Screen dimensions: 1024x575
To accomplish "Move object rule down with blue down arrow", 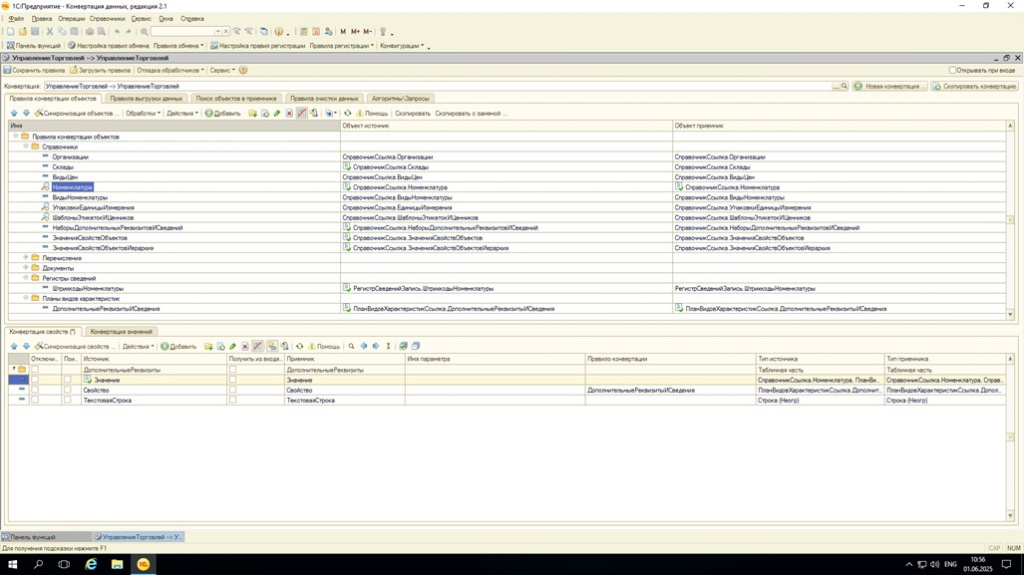I will (26, 113).
